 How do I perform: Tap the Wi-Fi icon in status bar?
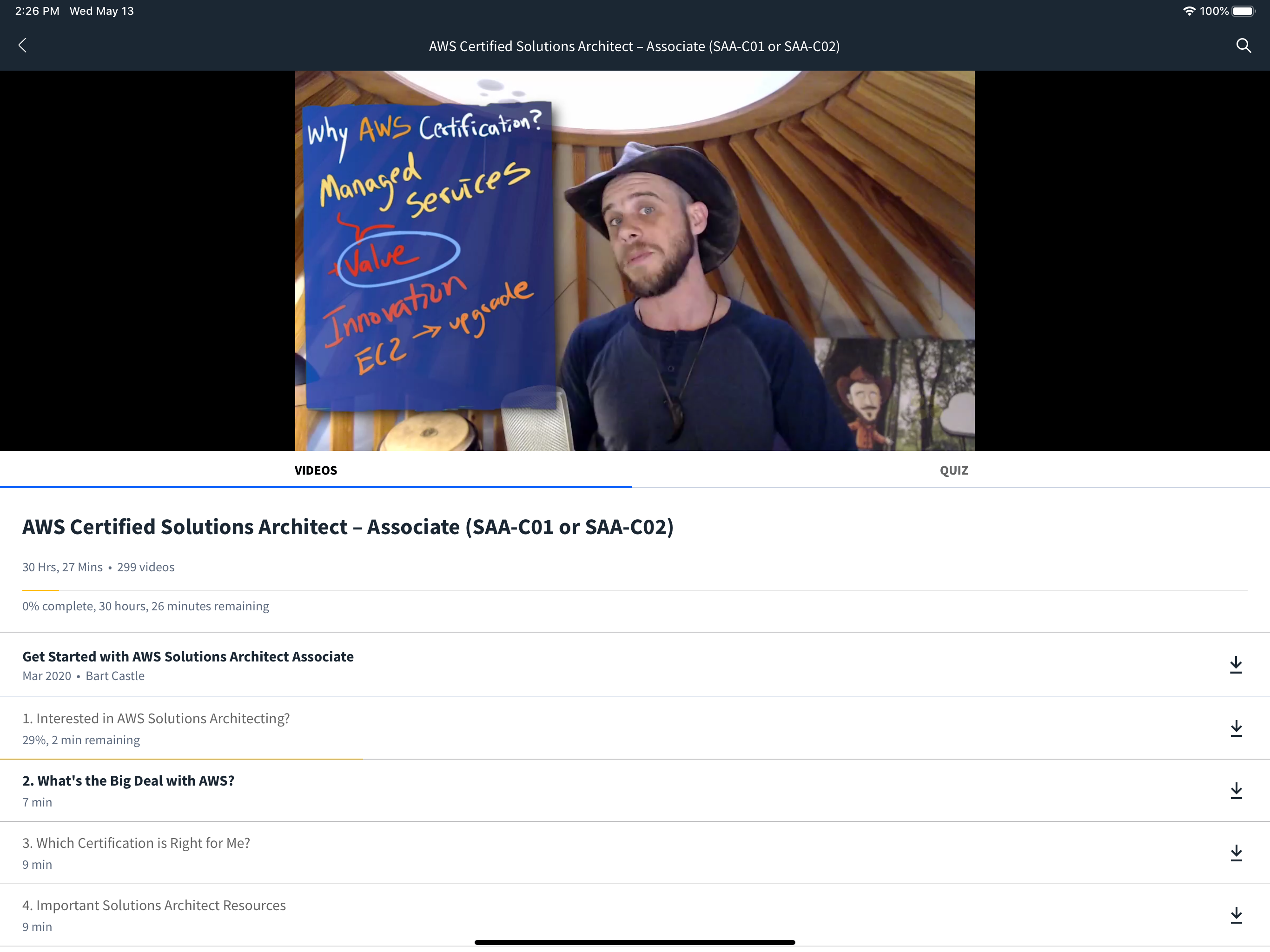(x=1189, y=11)
